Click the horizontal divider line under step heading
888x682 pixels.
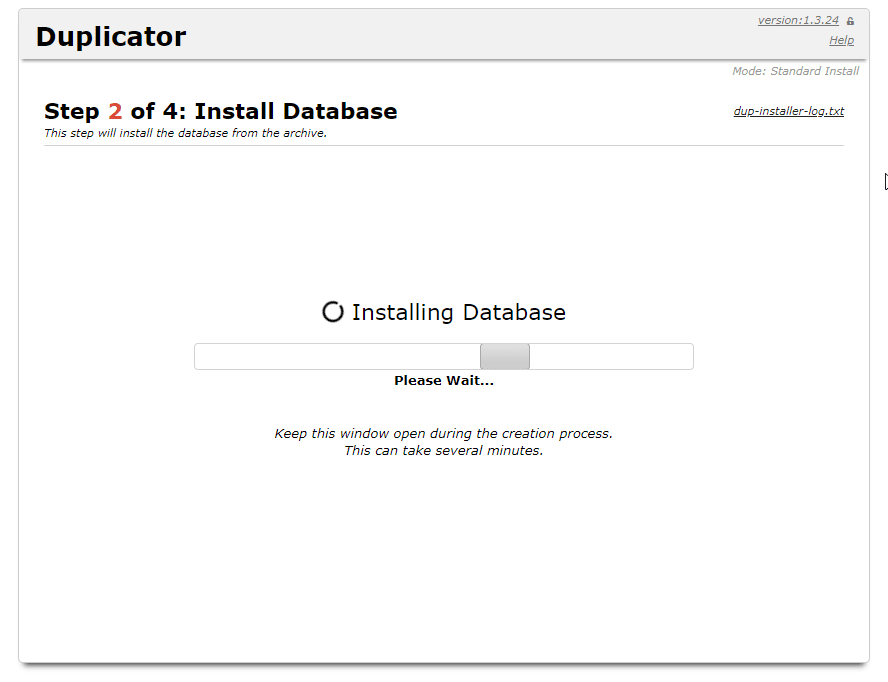point(443,145)
